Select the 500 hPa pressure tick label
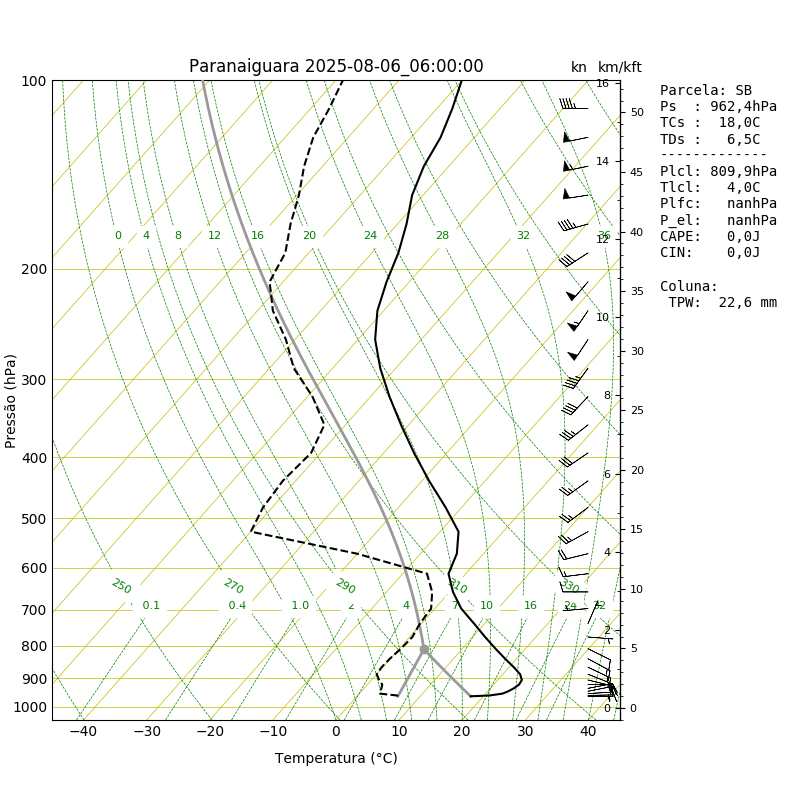This screenshot has width=800, height=800. pyautogui.click(x=34, y=519)
